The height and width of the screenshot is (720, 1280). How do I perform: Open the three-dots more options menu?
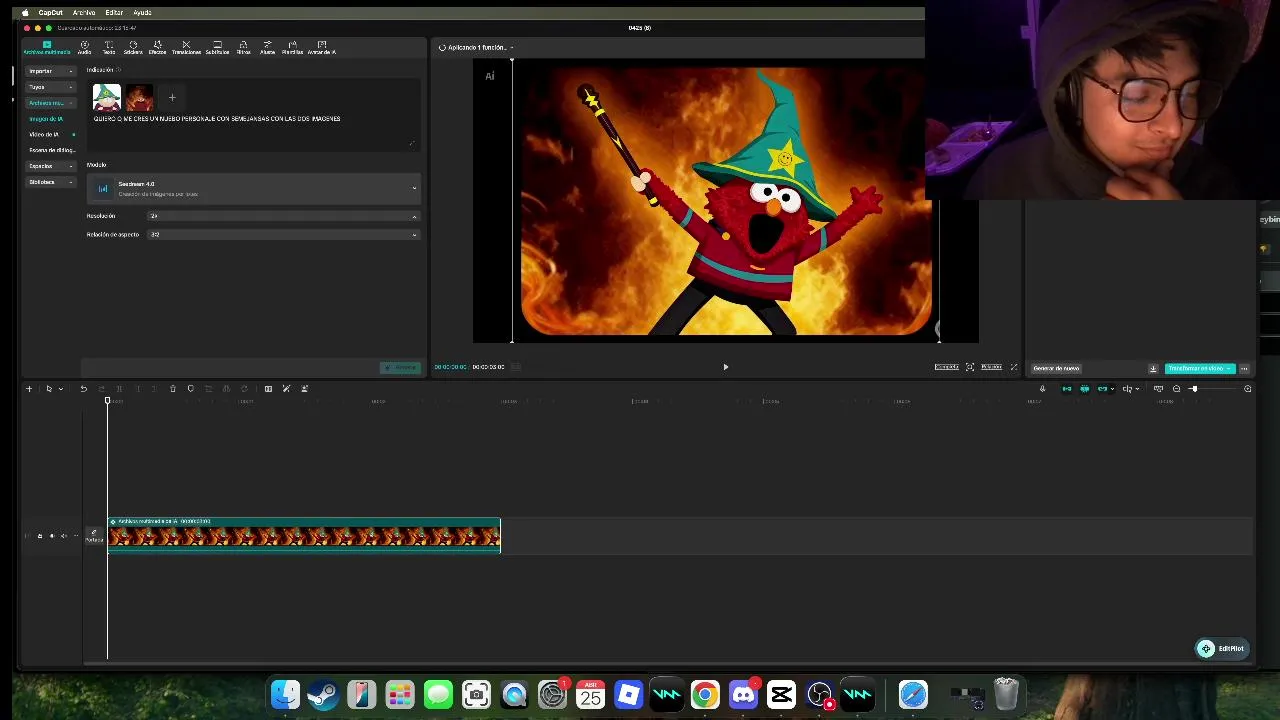[1244, 368]
